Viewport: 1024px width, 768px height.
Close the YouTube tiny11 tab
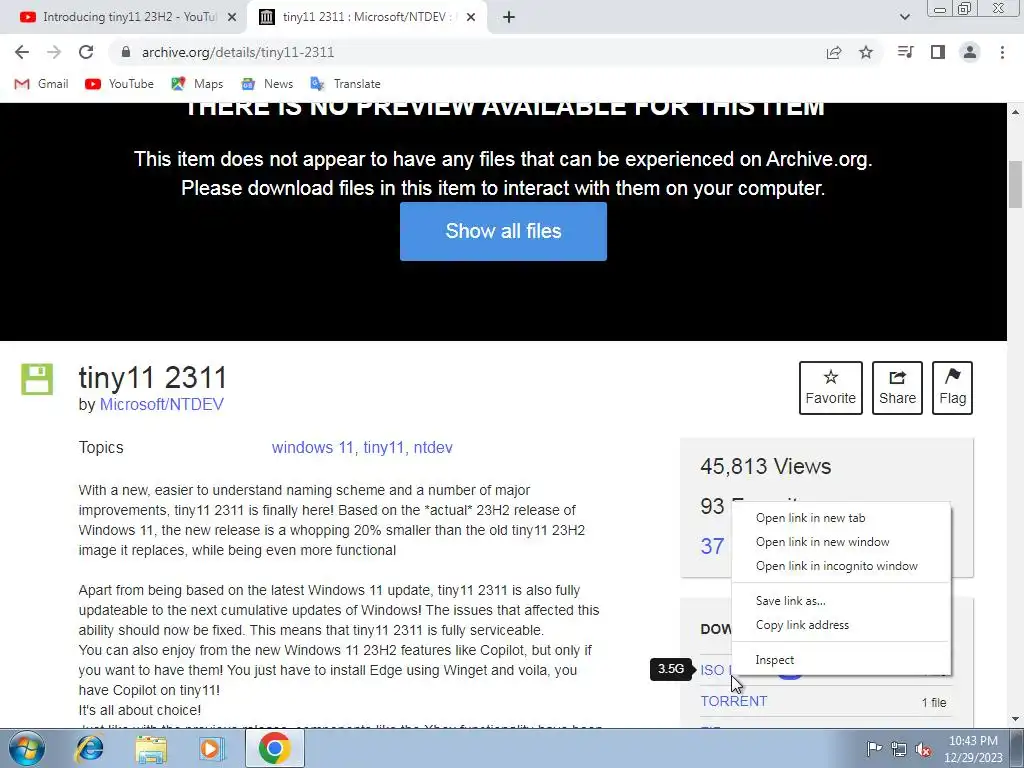pyautogui.click(x=232, y=18)
